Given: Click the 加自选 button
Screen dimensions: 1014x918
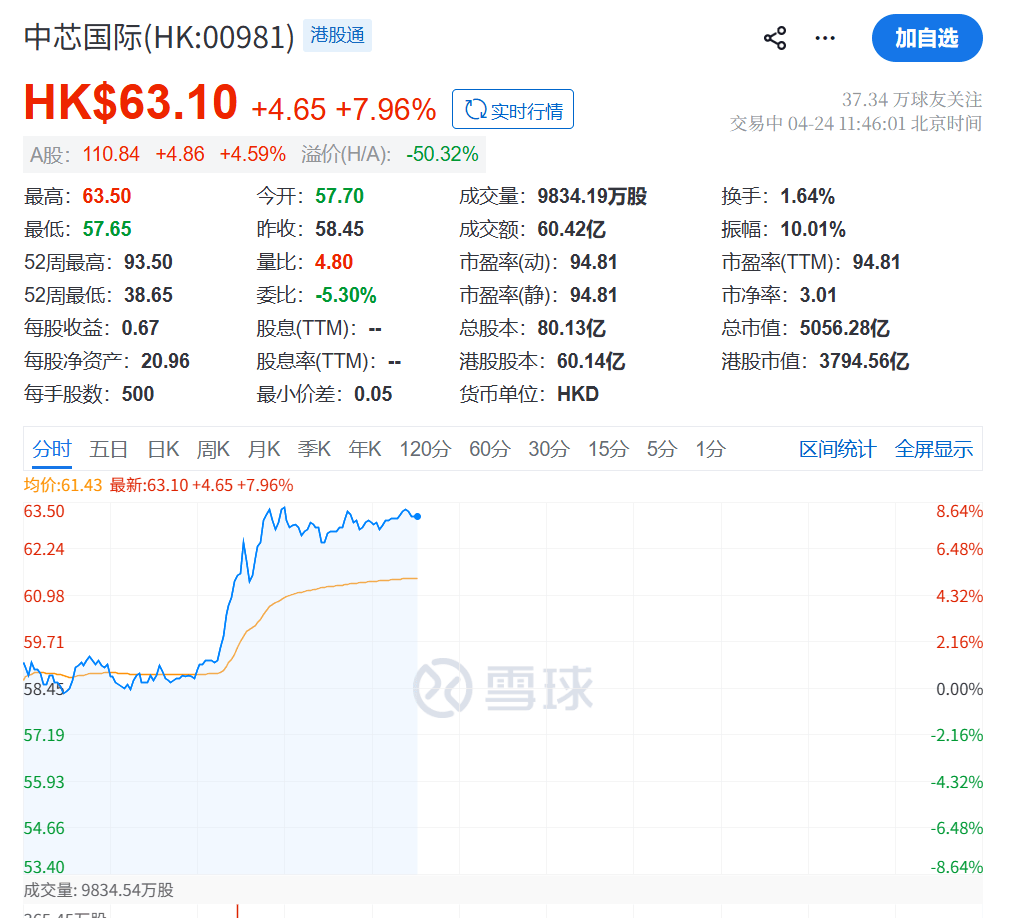Looking at the screenshot, I should [x=926, y=39].
